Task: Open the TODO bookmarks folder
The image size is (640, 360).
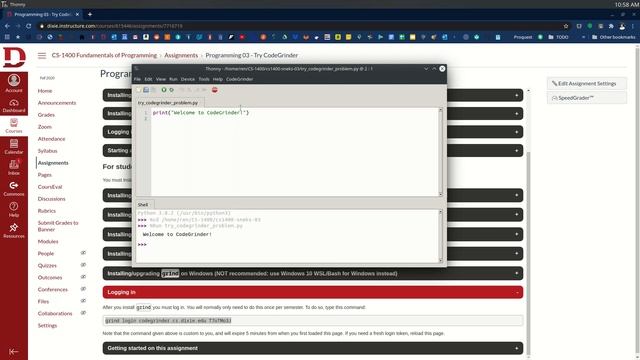Action: (558, 37)
